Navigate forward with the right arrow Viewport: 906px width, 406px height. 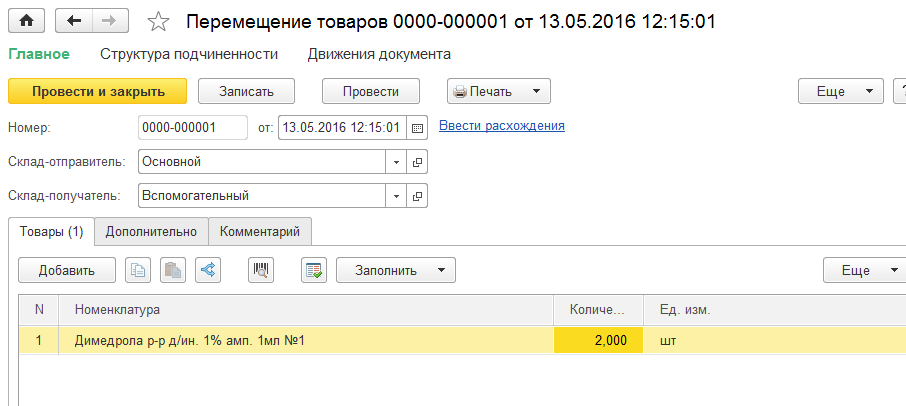tap(110, 21)
